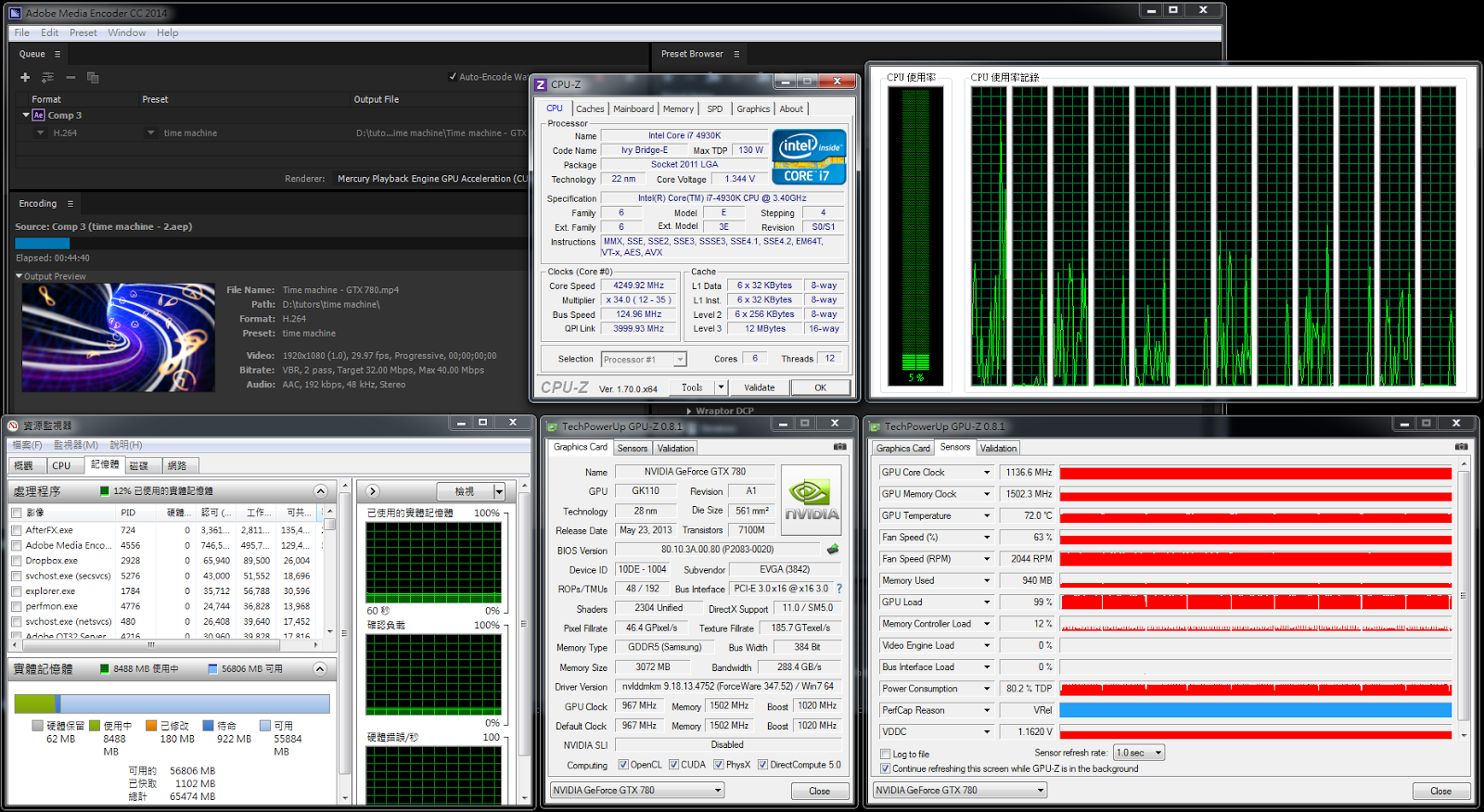Open Validation tab in GPU-Z Graphics Card window
The height and width of the screenshot is (812, 1484).
pos(675,449)
